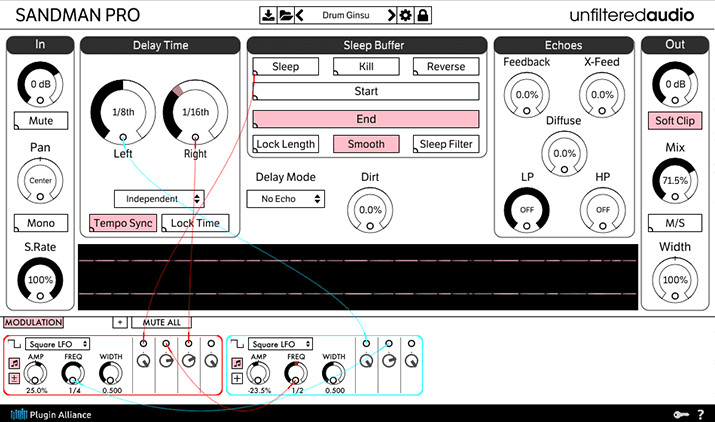Click MUTE ALL modulation button

point(161,323)
